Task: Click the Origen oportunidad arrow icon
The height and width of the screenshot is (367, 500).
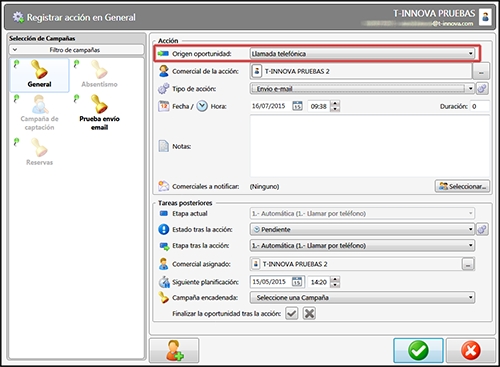Action: (163, 53)
